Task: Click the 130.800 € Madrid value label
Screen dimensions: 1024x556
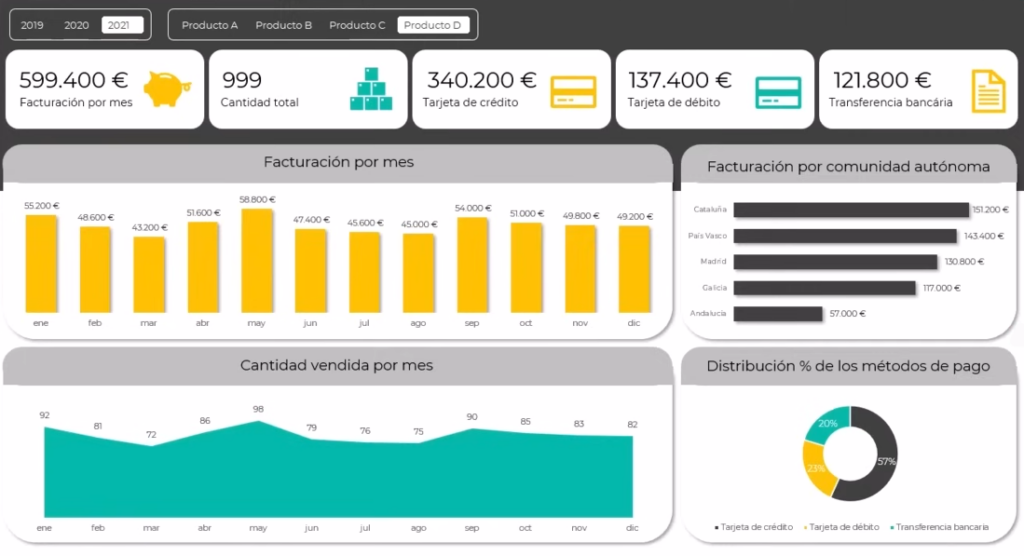Action: coord(964,262)
